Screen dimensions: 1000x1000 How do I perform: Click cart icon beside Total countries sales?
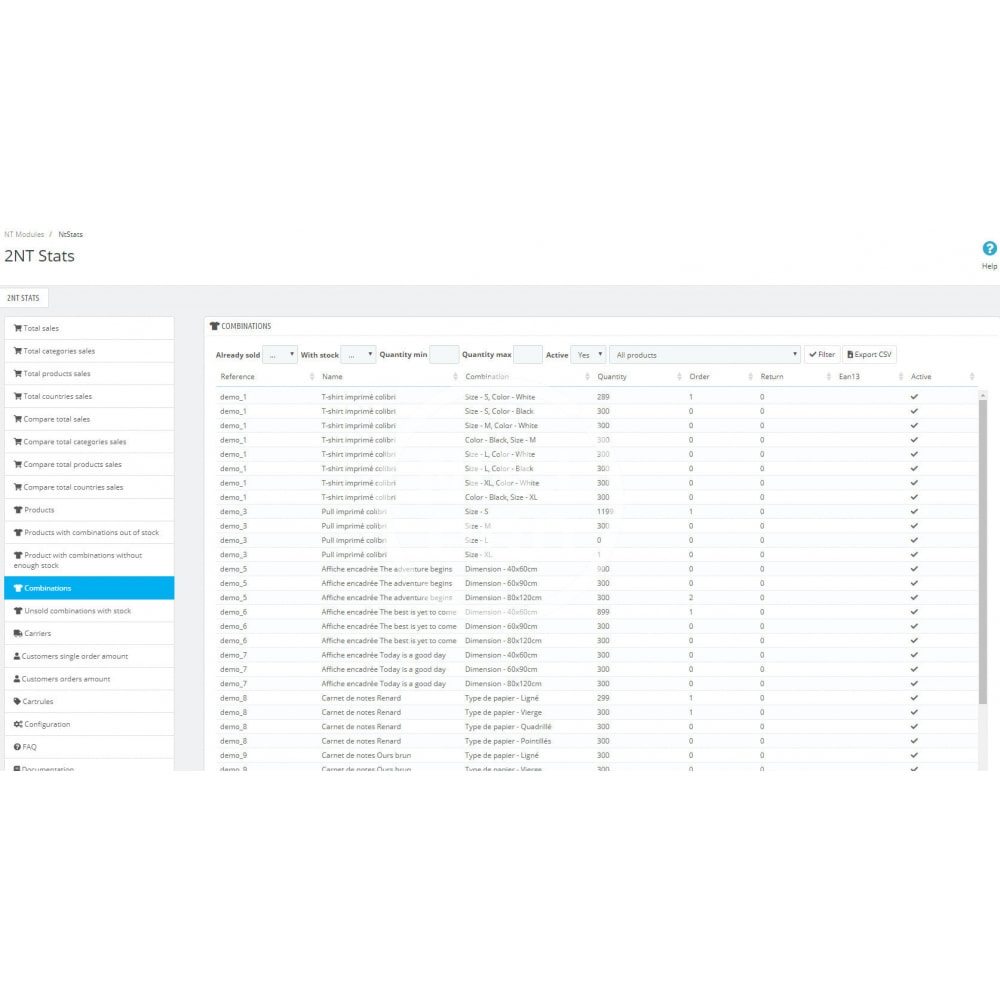point(18,396)
